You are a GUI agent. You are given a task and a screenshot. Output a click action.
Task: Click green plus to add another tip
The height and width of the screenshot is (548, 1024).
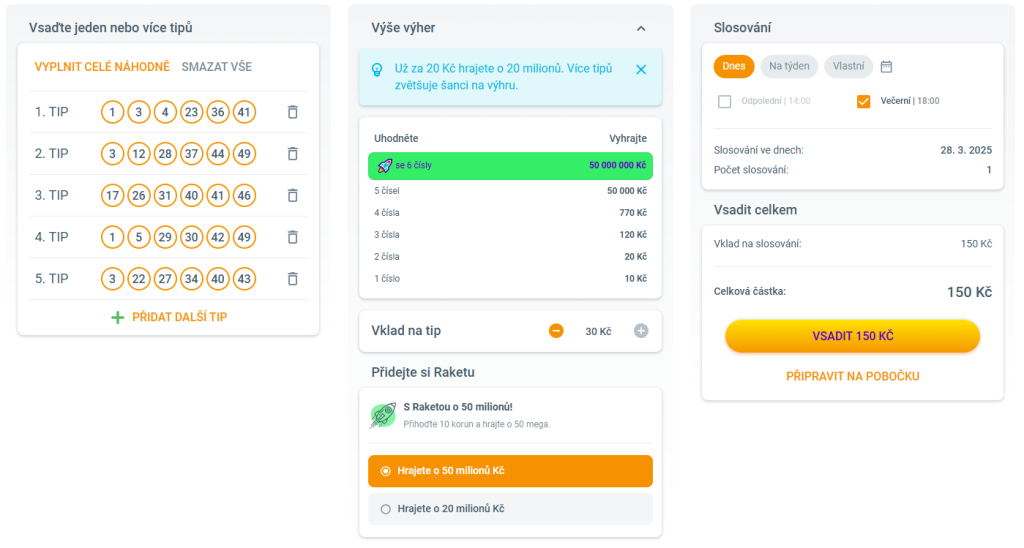click(118, 317)
